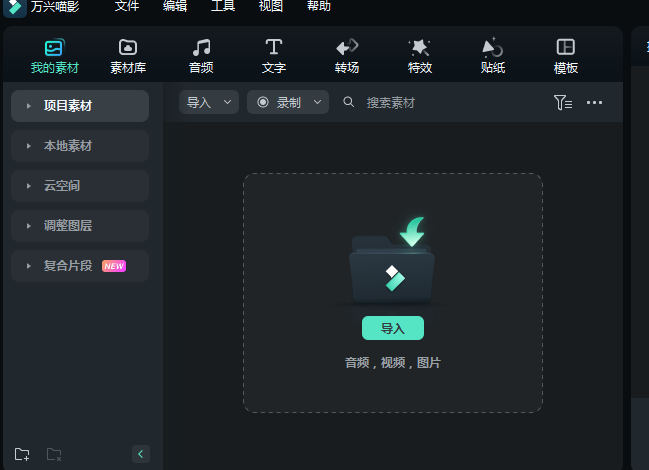Click the 音频，视频，图片 caption text
The width and height of the screenshot is (649, 470).
[x=393, y=363]
